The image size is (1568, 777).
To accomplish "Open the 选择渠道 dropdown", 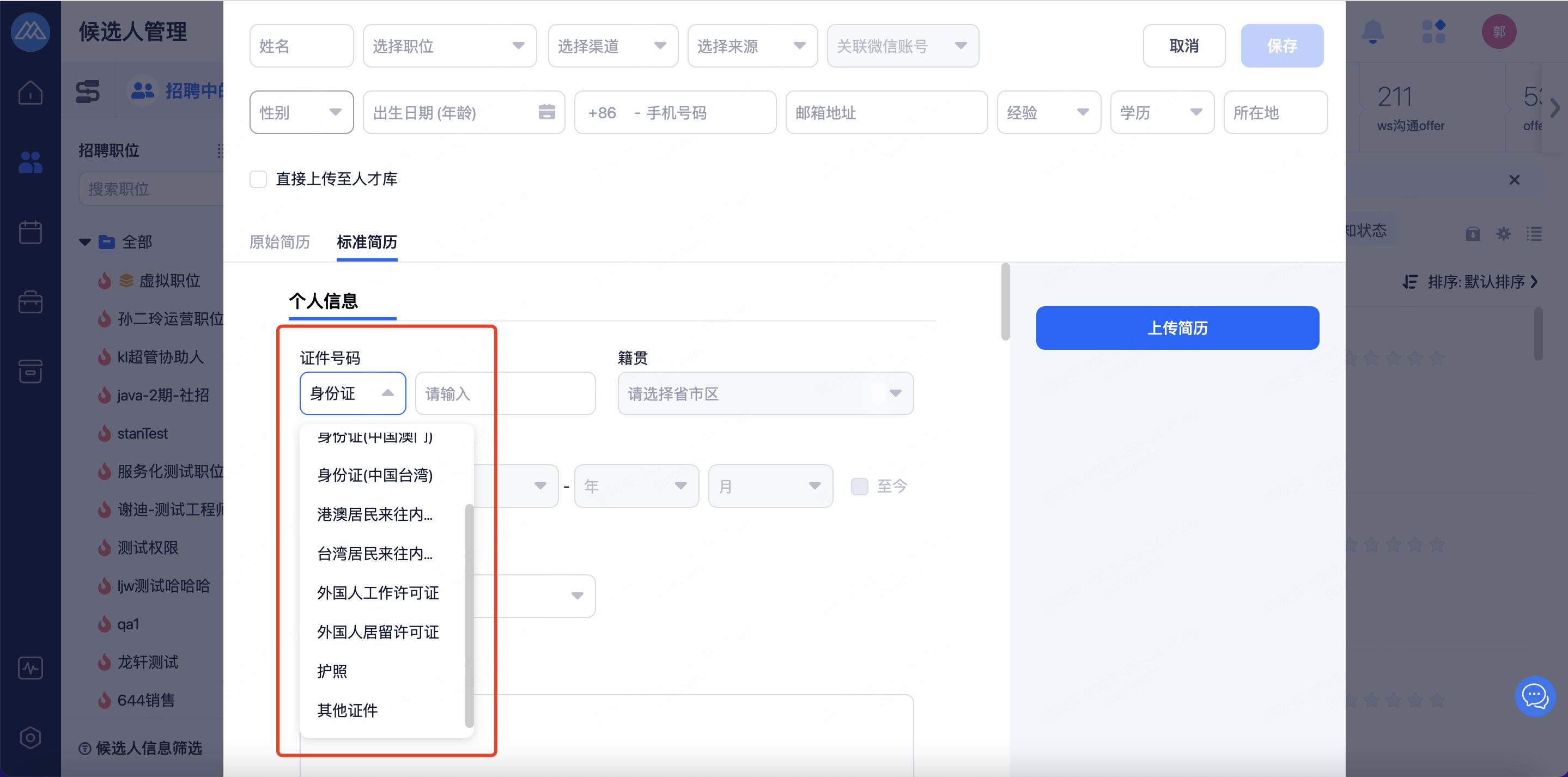I will click(x=613, y=46).
